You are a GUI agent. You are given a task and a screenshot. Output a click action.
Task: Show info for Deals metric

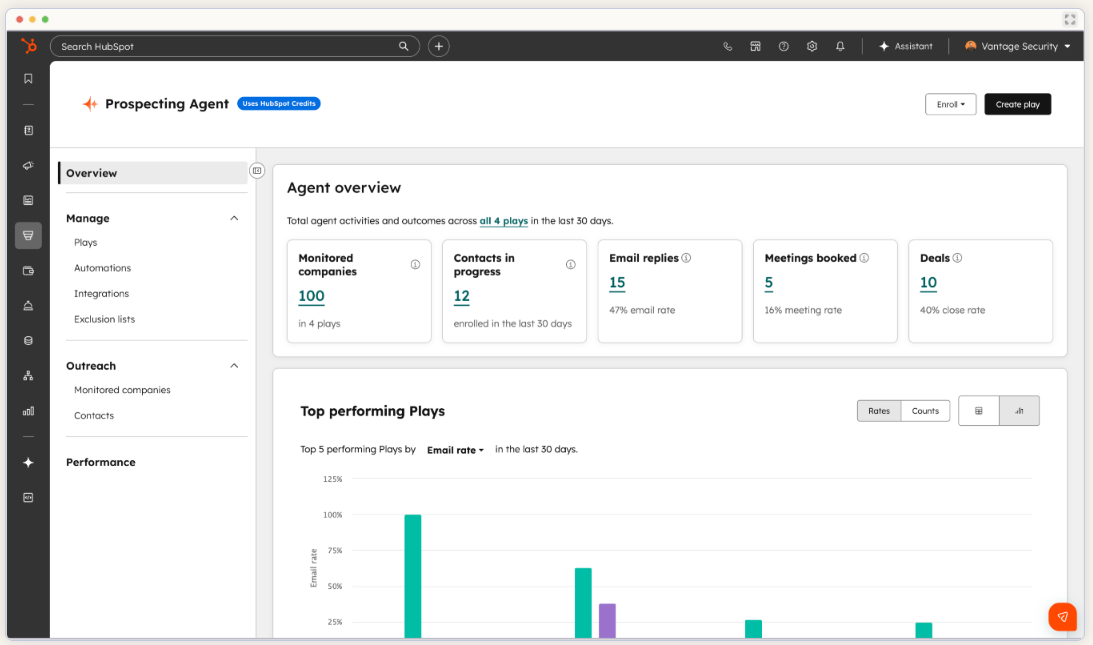pos(958,258)
